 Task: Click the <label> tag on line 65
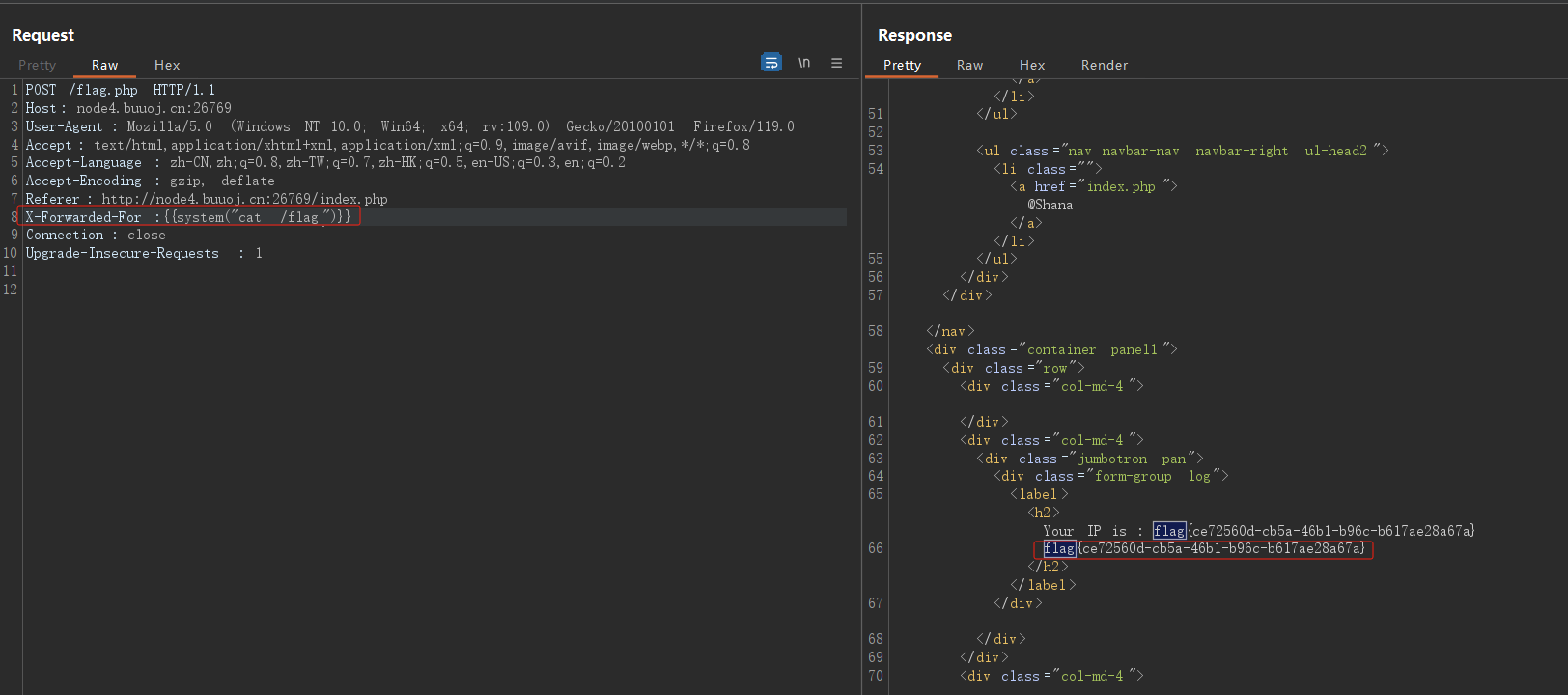(x=1039, y=494)
